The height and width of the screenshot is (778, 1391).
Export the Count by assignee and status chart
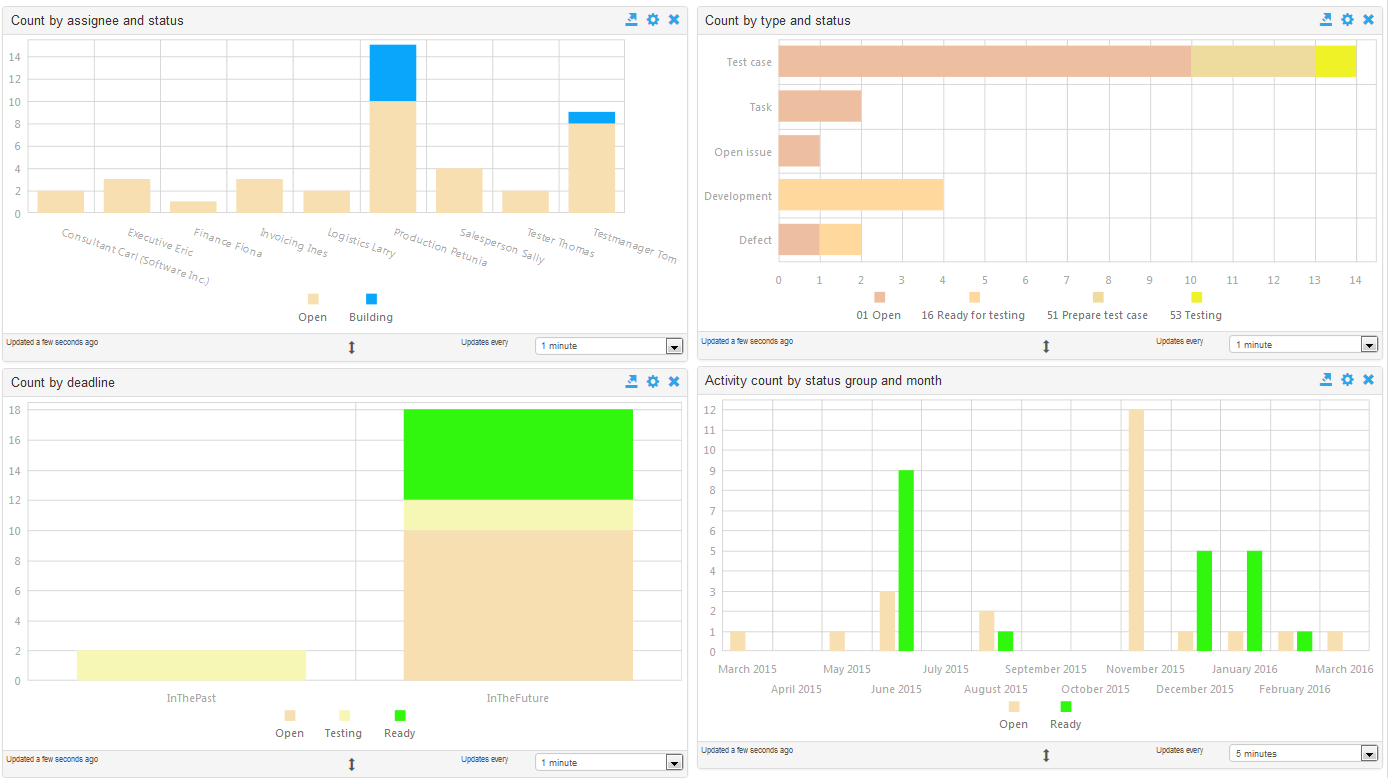click(x=631, y=20)
